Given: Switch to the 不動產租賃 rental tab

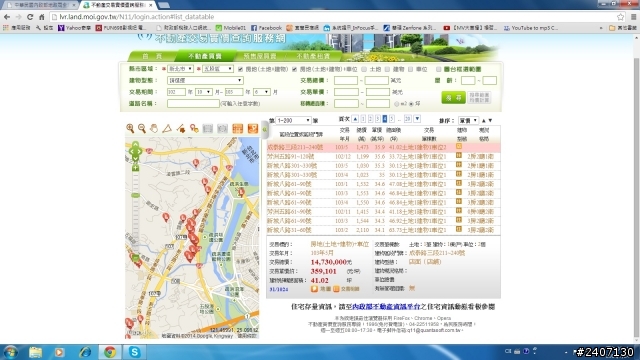Looking at the screenshot, I should coord(313,56).
